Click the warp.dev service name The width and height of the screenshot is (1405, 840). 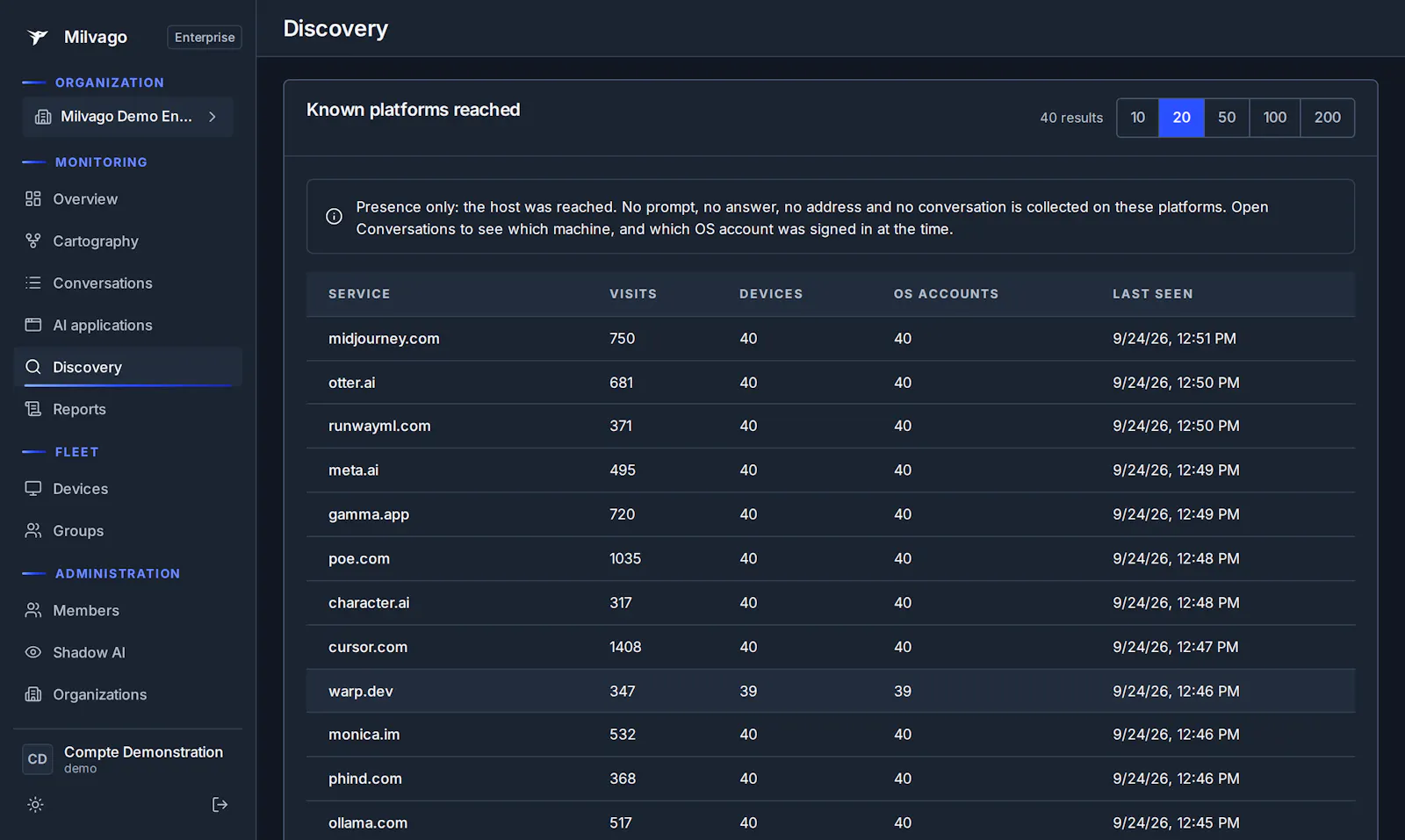click(361, 692)
